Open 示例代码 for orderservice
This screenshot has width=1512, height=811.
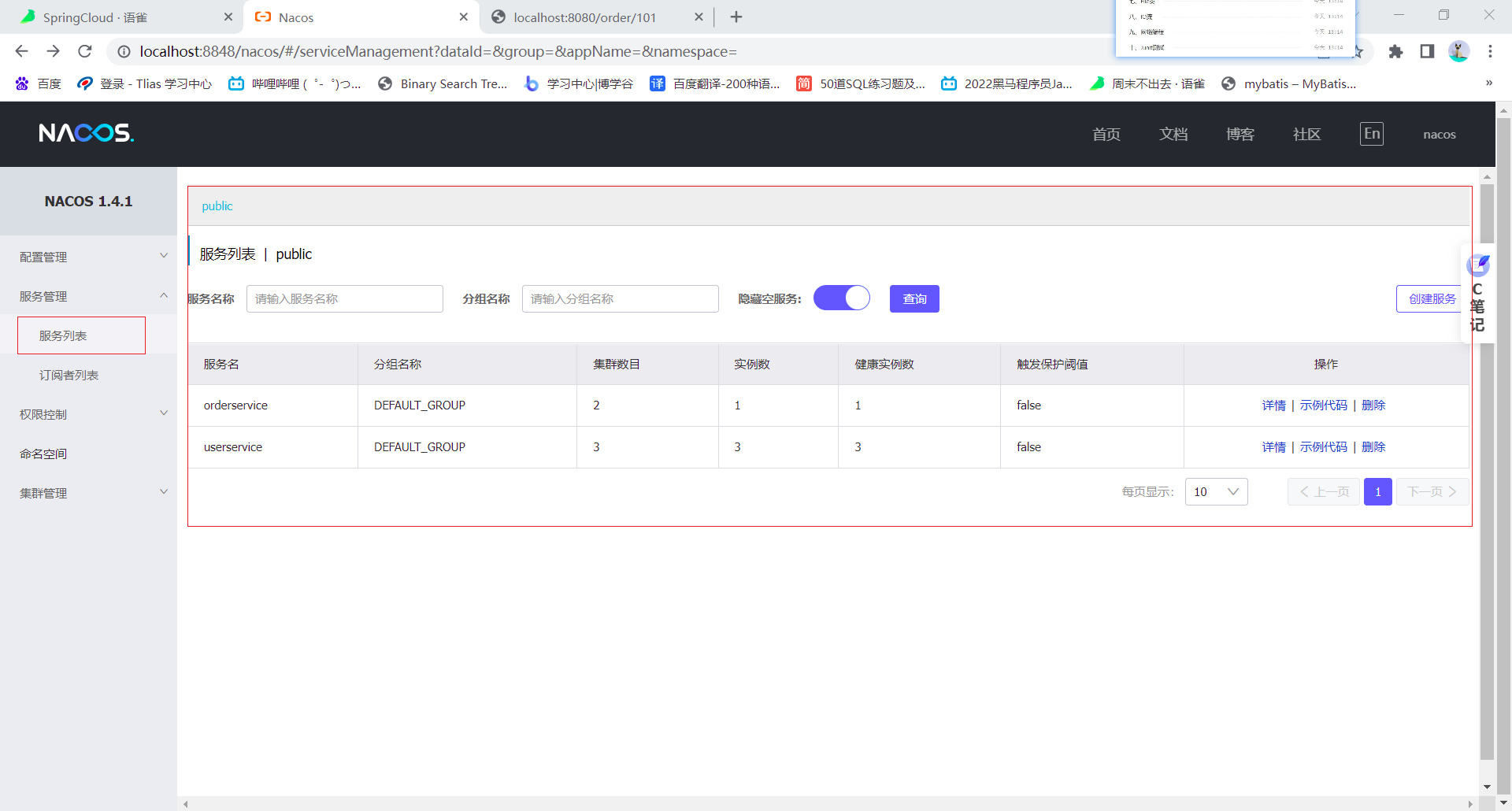(1324, 405)
